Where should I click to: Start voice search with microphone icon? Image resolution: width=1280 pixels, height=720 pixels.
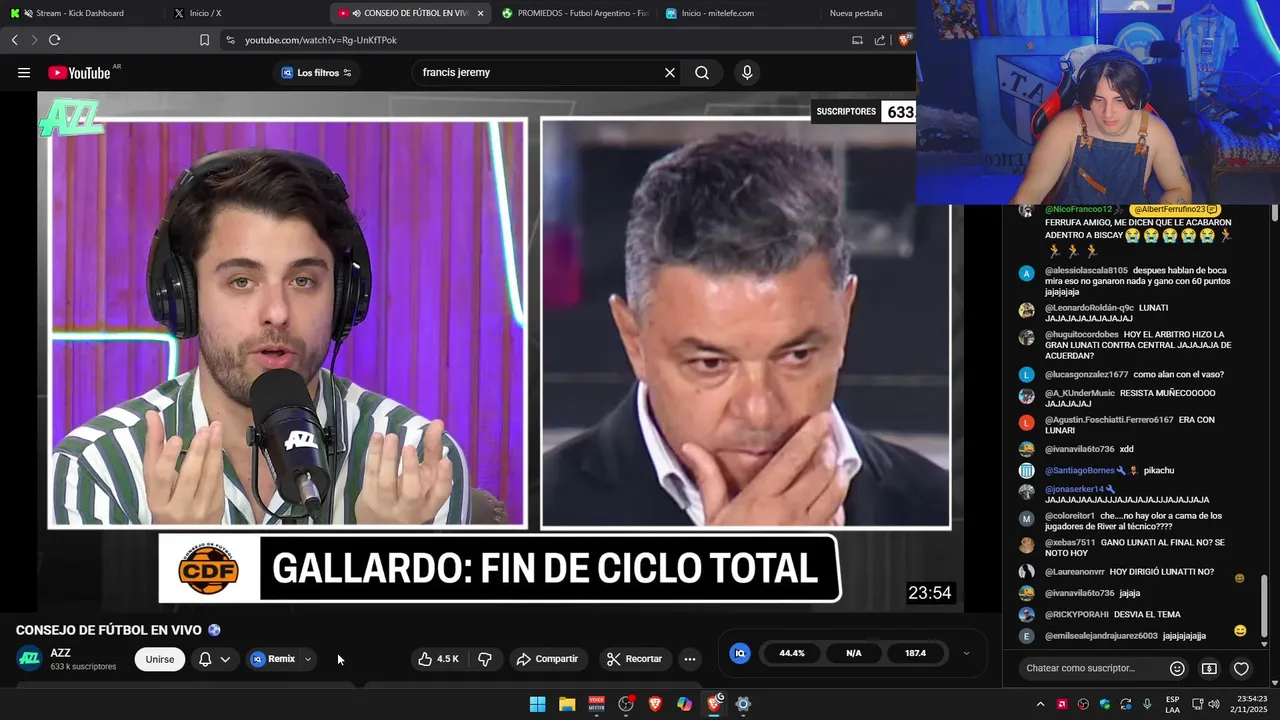pos(747,72)
